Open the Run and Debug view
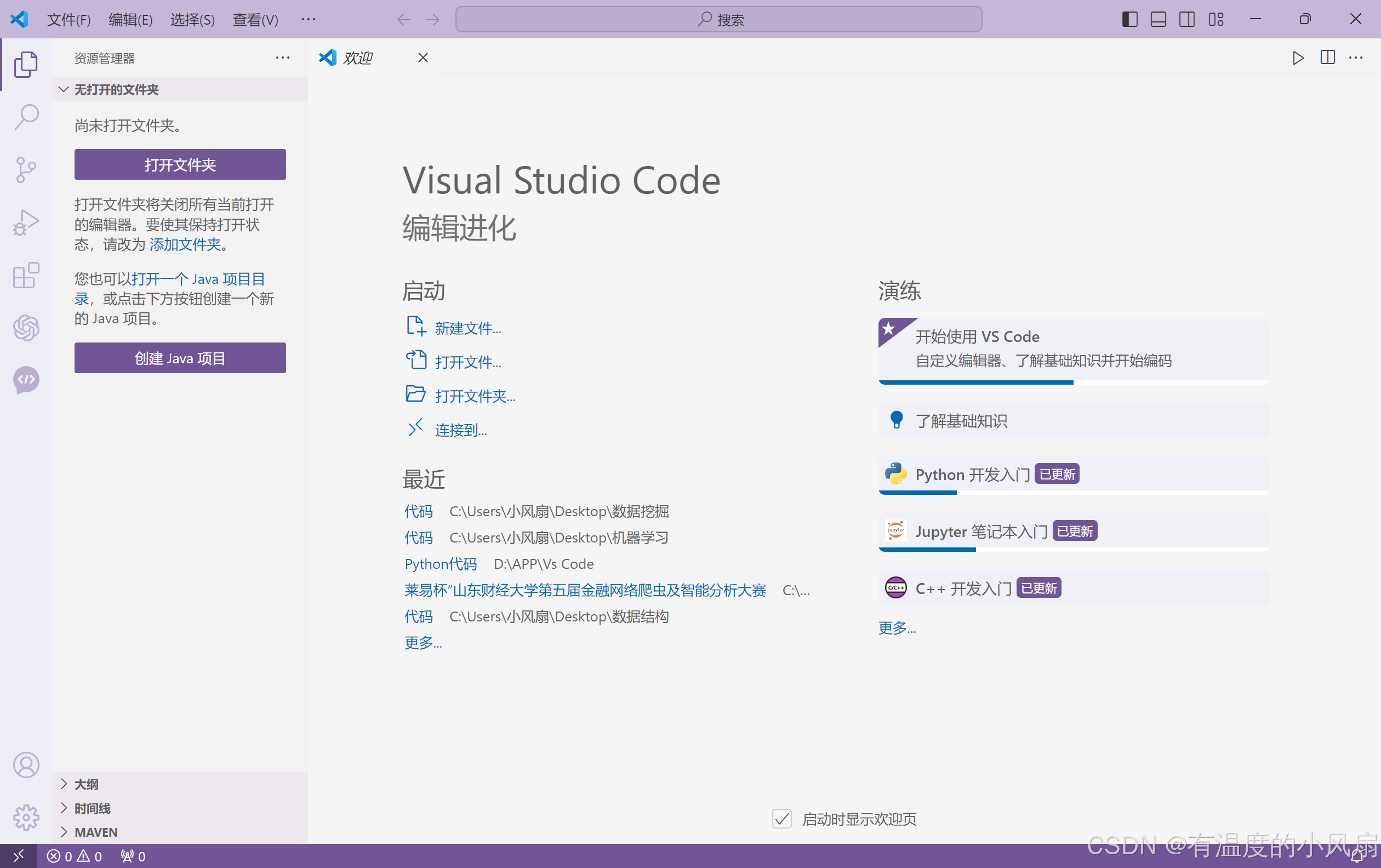This screenshot has height=868, width=1381. click(26, 222)
